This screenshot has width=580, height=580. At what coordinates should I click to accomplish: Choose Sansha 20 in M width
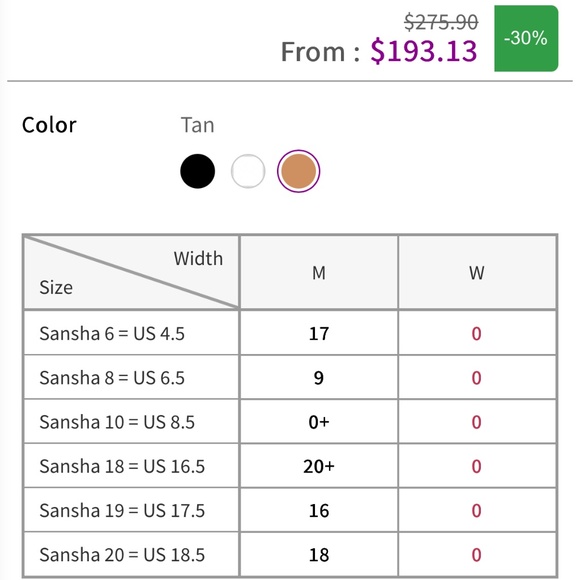(x=319, y=554)
